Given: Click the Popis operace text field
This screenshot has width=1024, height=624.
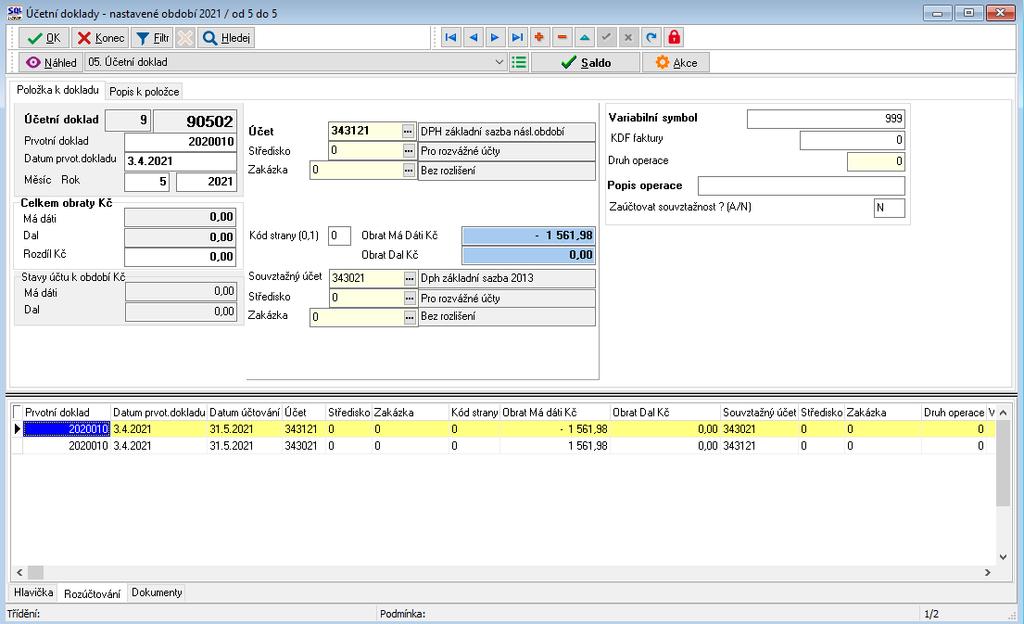Looking at the screenshot, I should pos(801,185).
